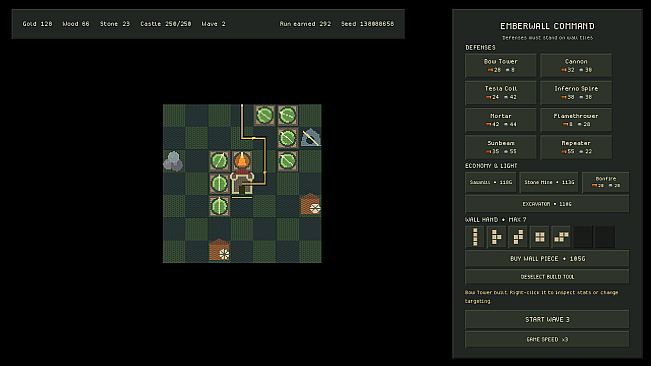This screenshot has width=651, height=366.
Task: Select the square wall piece
Action: pos(539,237)
